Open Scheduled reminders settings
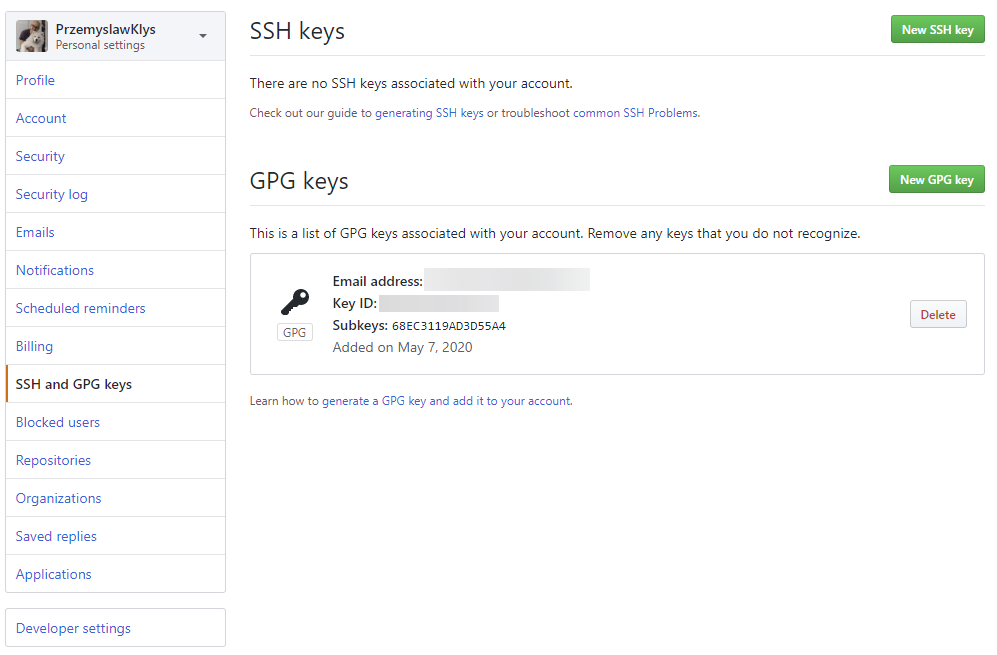The image size is (997, 655). 80,308
